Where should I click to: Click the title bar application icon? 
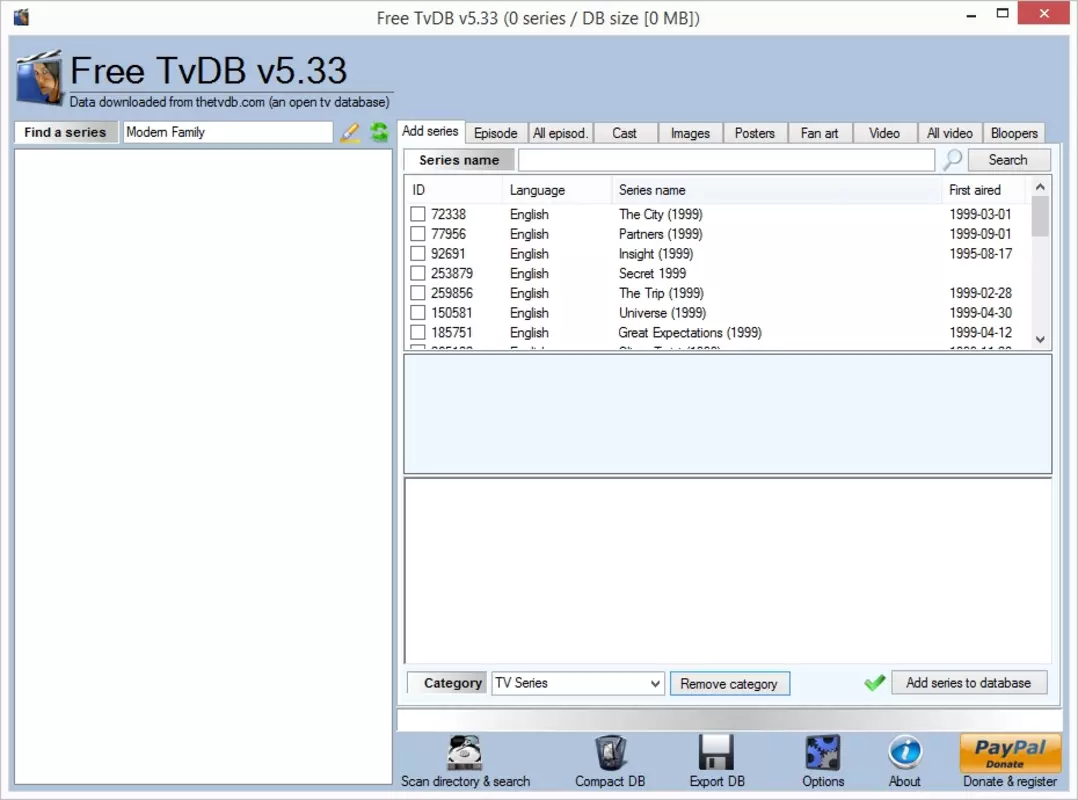coord(21,16)
